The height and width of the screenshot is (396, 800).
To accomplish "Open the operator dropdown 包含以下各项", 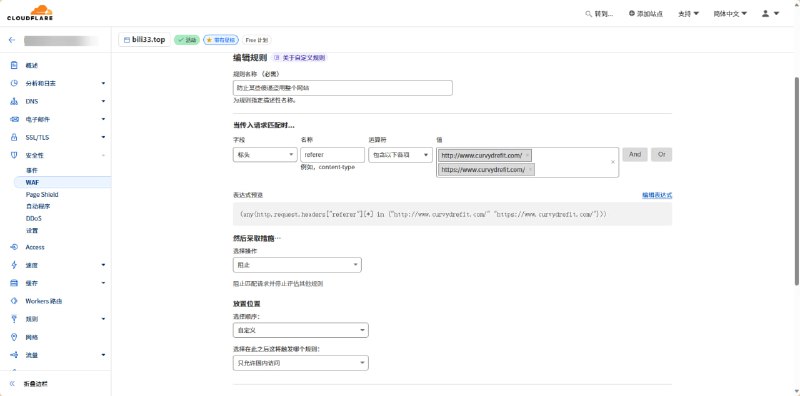I will coord(401,155).
